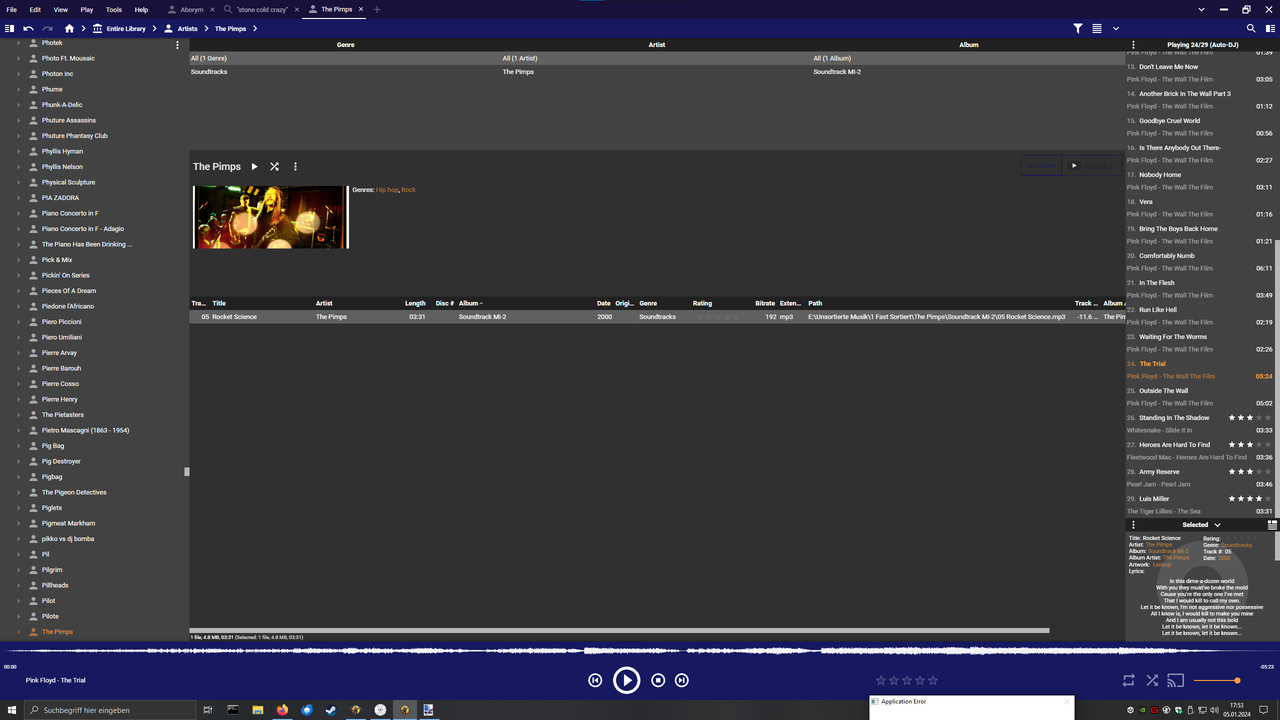The height and width of the screenshot is (720, 1280).
Task: Expand The Pimps tree node
Action: point(18,632)
